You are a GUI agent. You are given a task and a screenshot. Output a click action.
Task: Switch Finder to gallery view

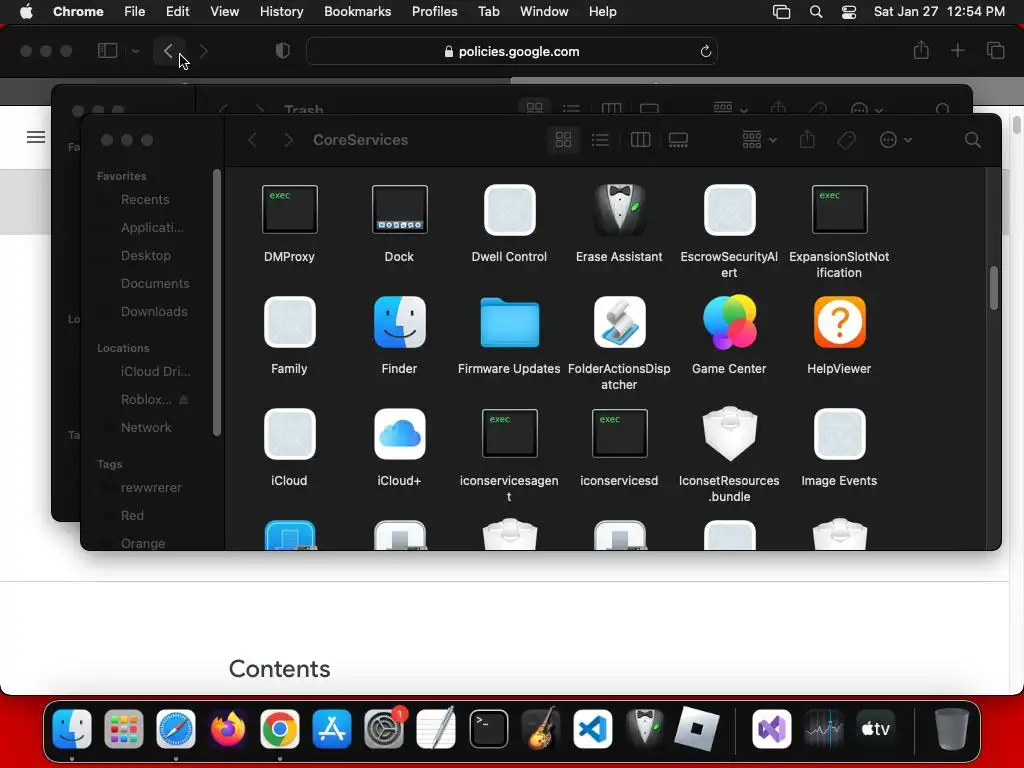[679, 140]
